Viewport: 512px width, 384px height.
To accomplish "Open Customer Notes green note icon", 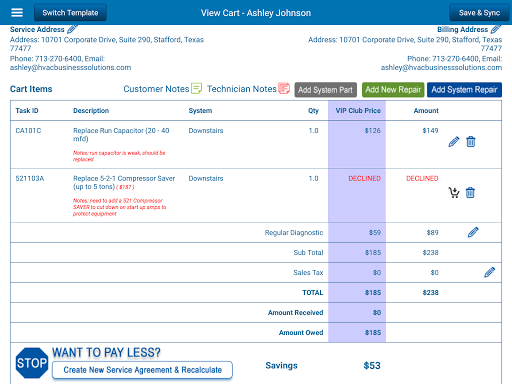I will [x=196, y=88].
